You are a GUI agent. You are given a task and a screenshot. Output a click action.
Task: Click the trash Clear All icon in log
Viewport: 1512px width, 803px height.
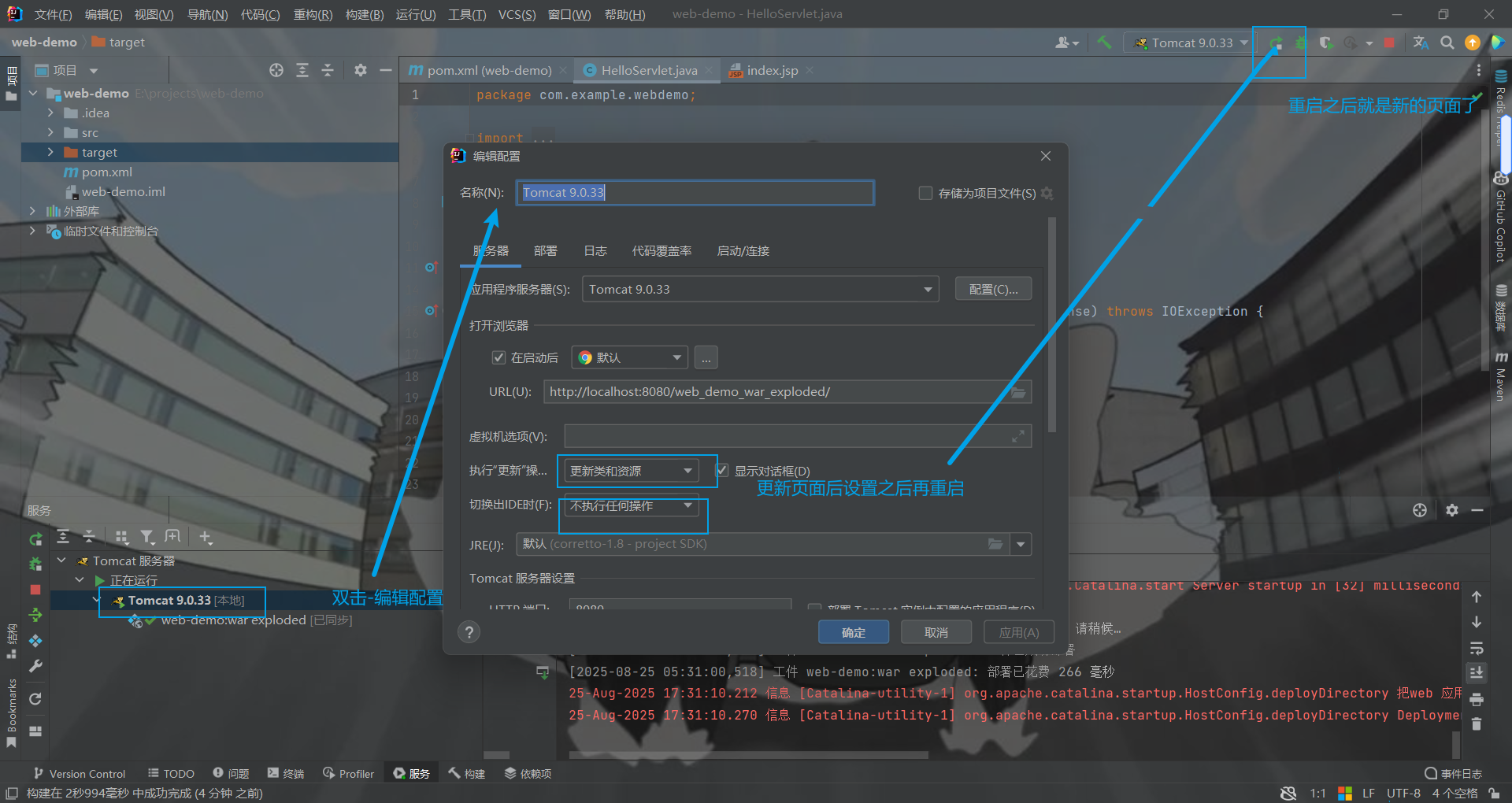(x=1477, y=724)
